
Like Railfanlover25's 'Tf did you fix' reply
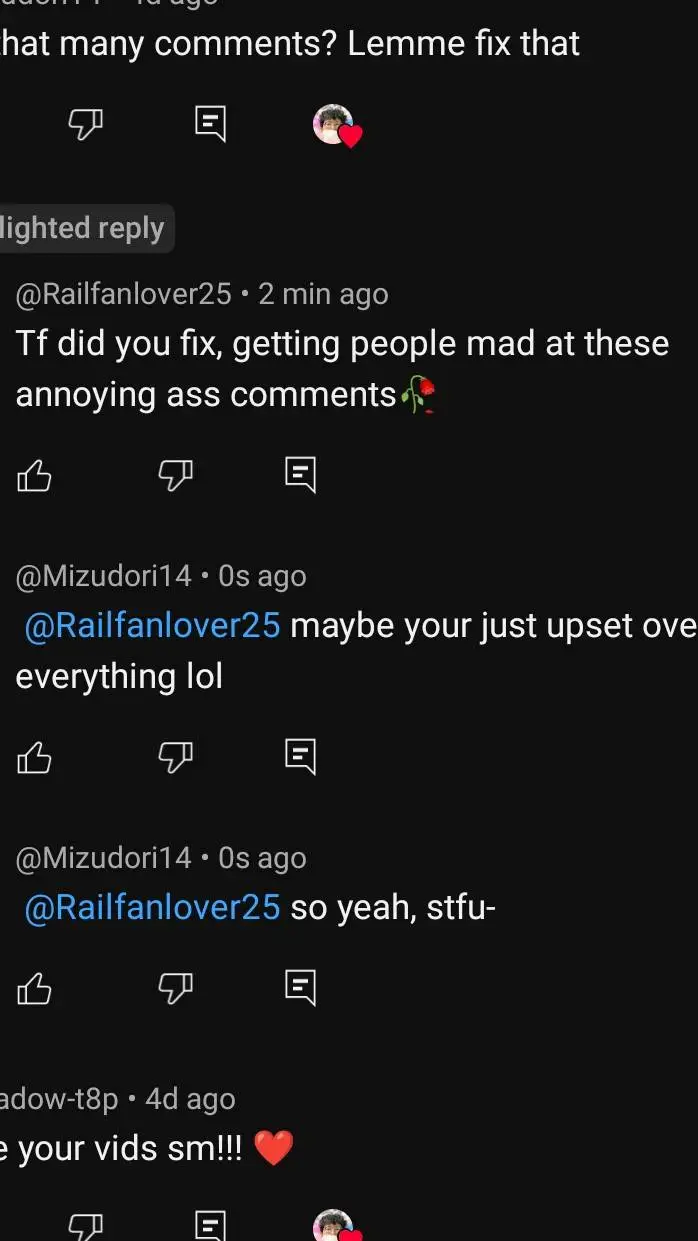pyautogui.click(x=34, y=476)
